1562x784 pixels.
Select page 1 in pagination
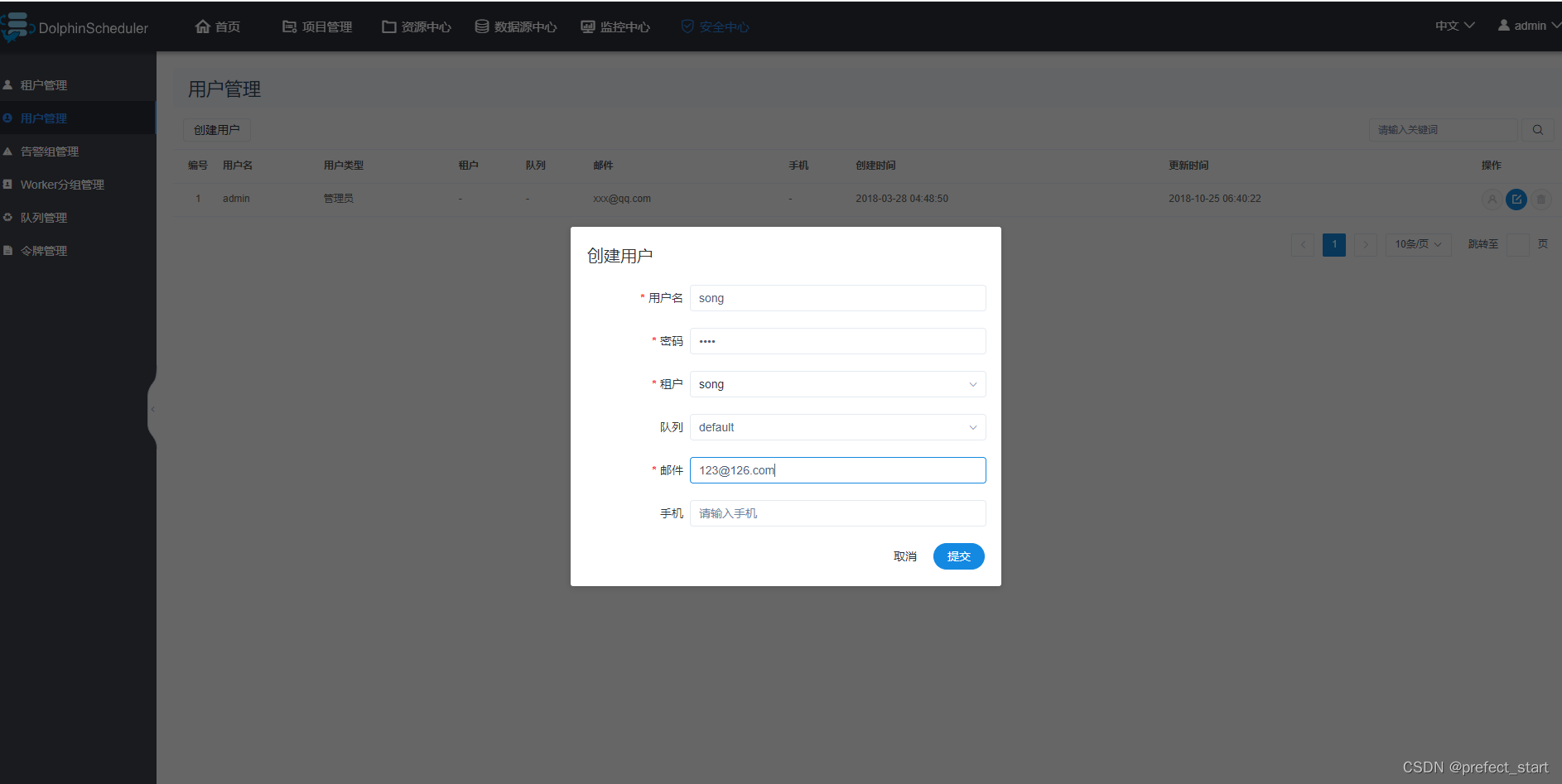click(1334, 244)
